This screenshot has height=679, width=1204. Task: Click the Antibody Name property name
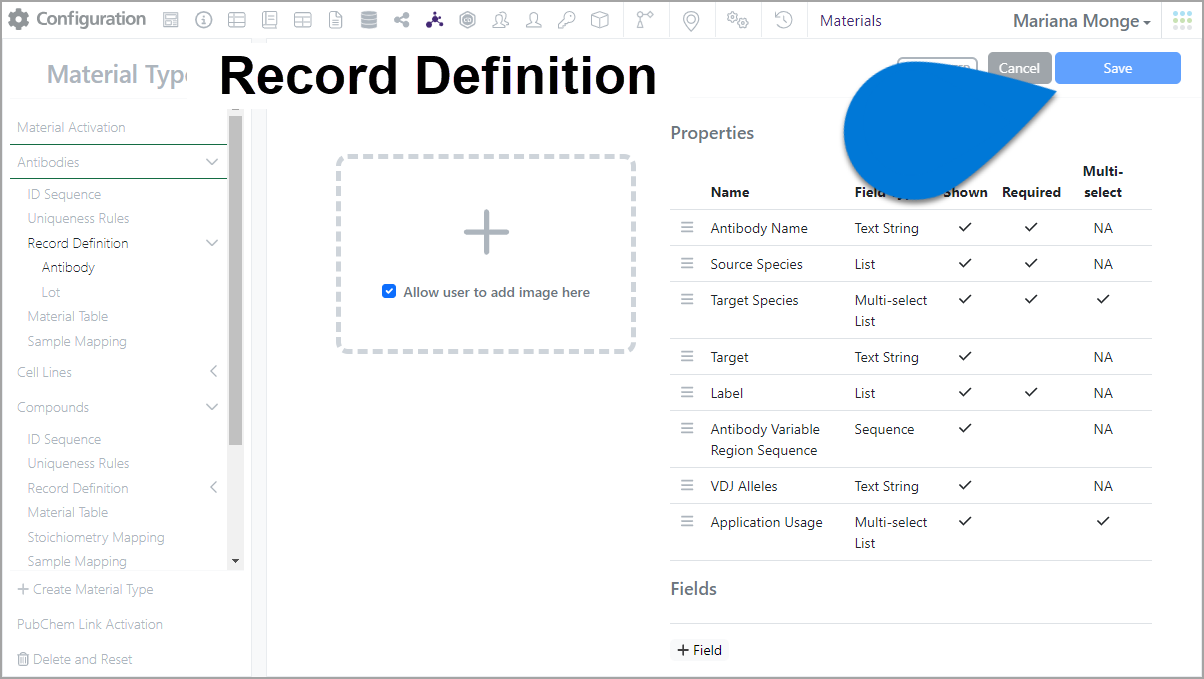coord(759,228)
